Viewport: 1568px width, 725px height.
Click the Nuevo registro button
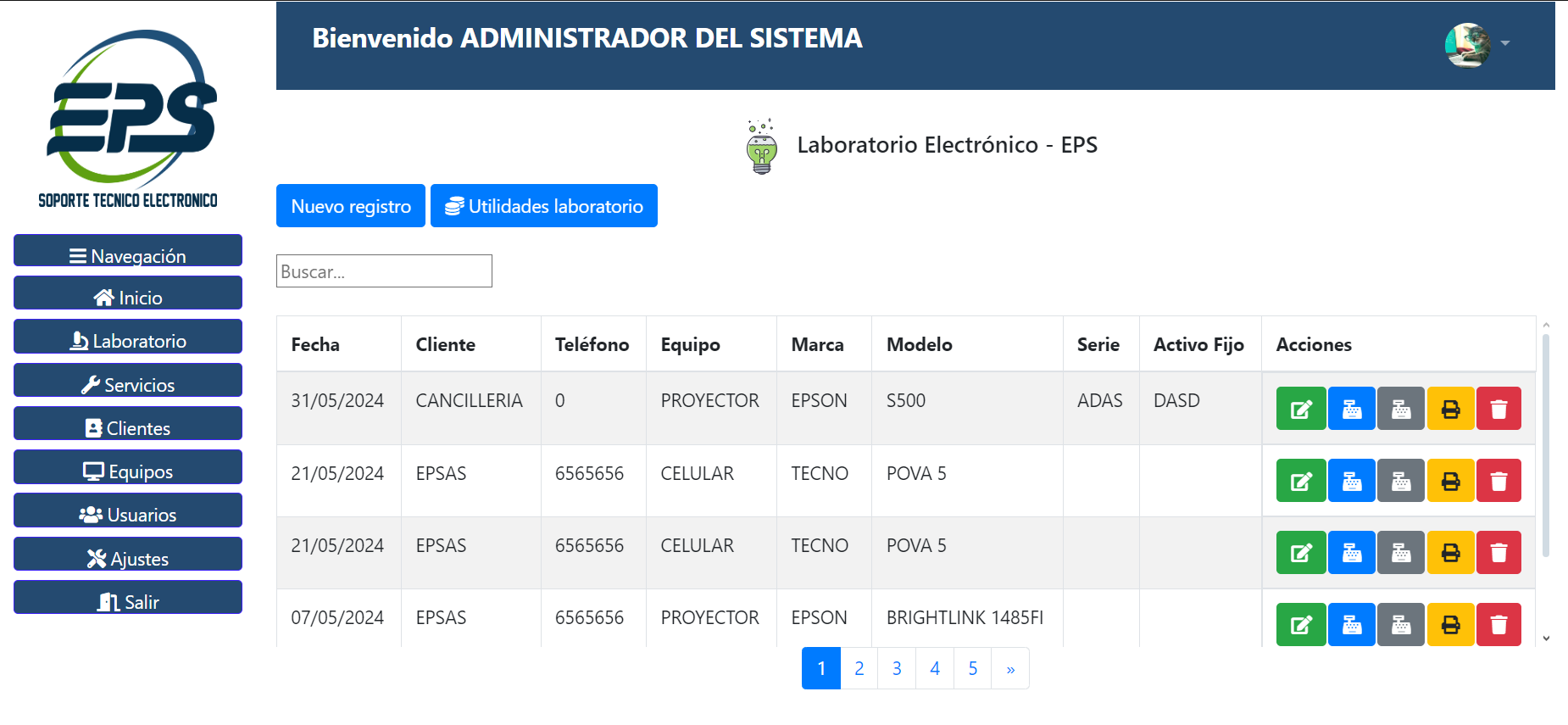click(x=350, y=206)
